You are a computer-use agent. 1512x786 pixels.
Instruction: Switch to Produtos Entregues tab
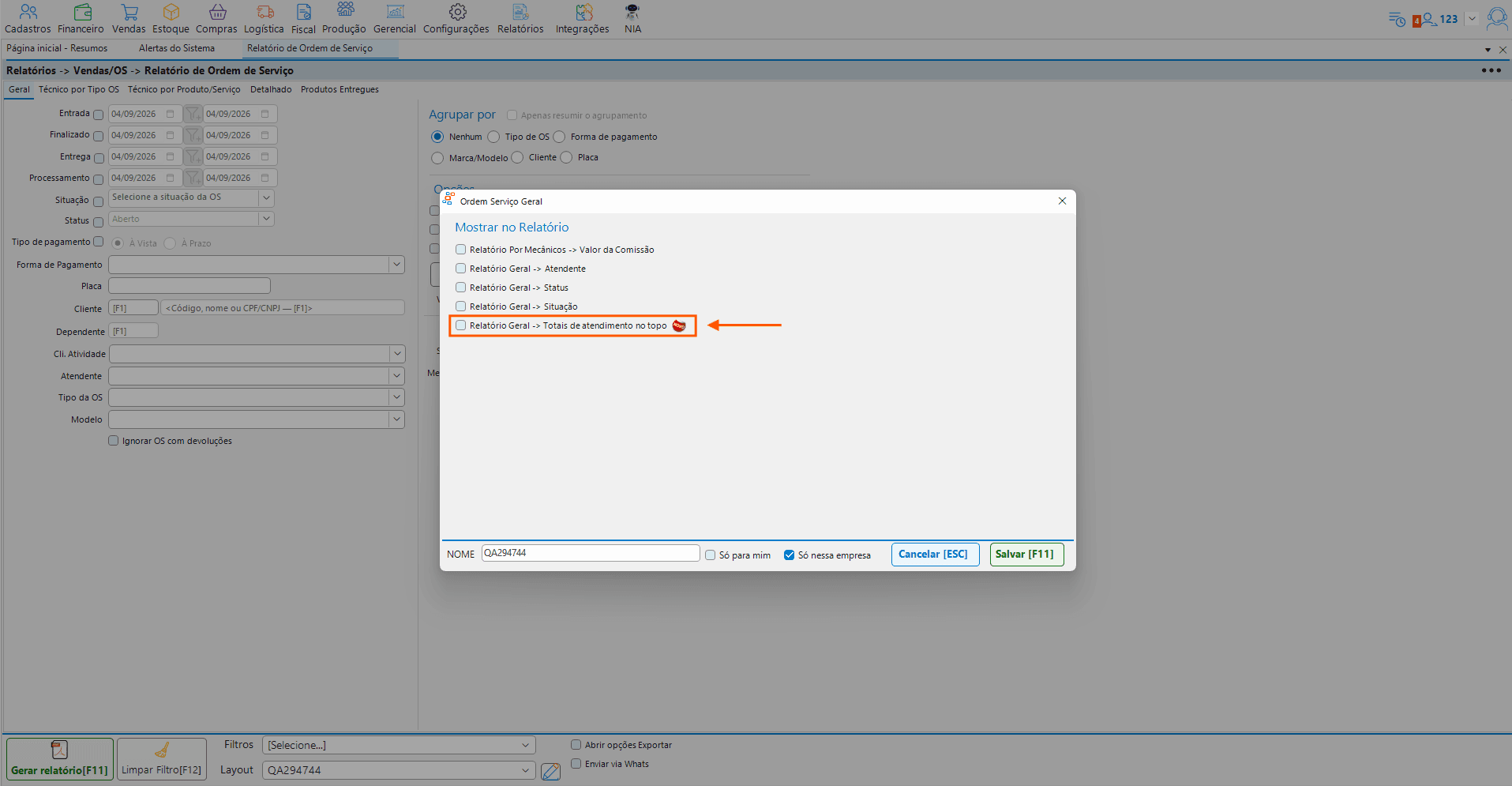(x=340, y=89)
